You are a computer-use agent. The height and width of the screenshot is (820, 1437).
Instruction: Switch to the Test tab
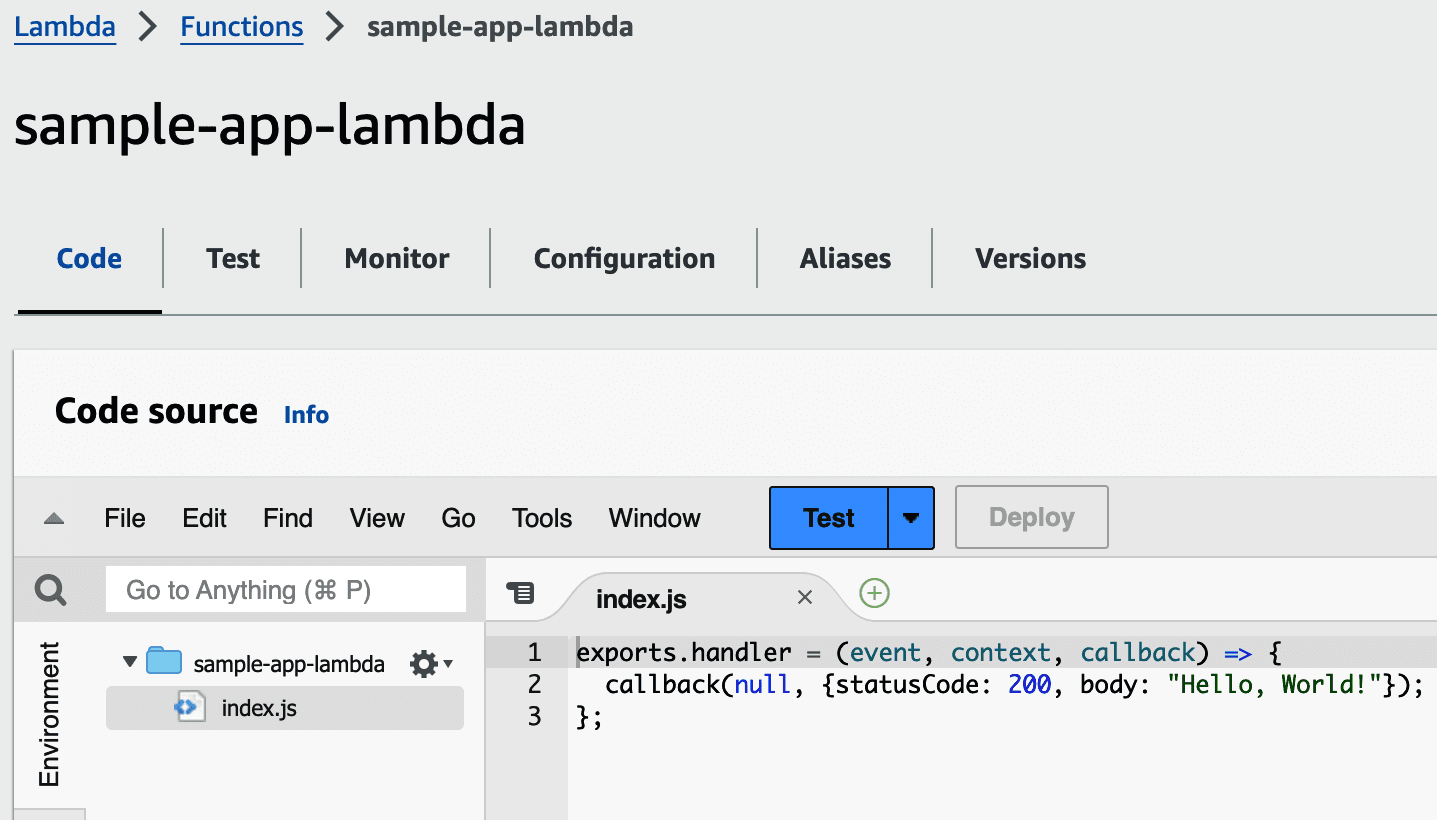tap(233, 258)
